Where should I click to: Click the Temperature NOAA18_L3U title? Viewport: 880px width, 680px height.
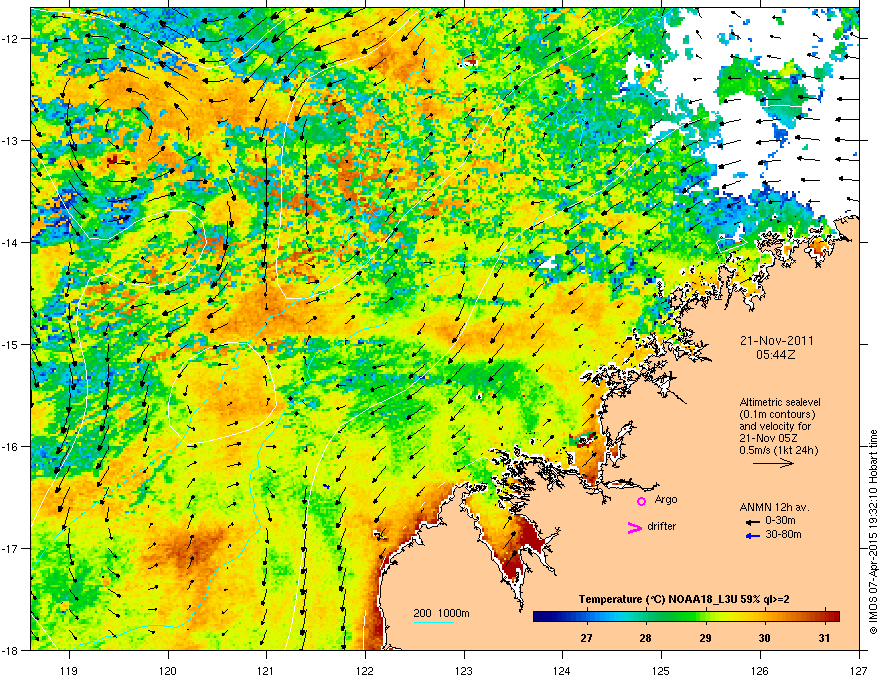(684, 599)
